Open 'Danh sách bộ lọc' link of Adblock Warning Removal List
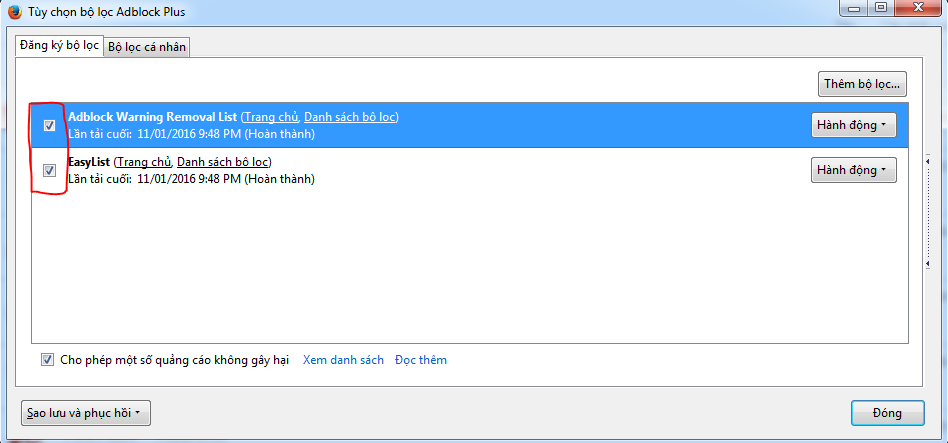 tap(349, 117)
